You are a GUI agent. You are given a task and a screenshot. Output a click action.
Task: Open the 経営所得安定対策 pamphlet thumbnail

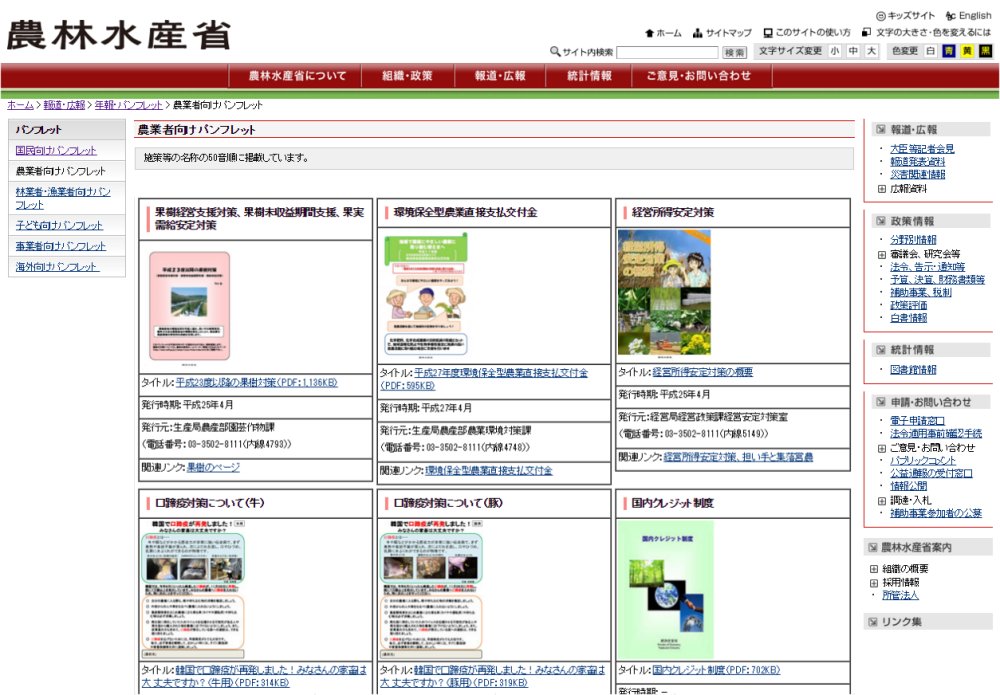[x=664, y=292]
